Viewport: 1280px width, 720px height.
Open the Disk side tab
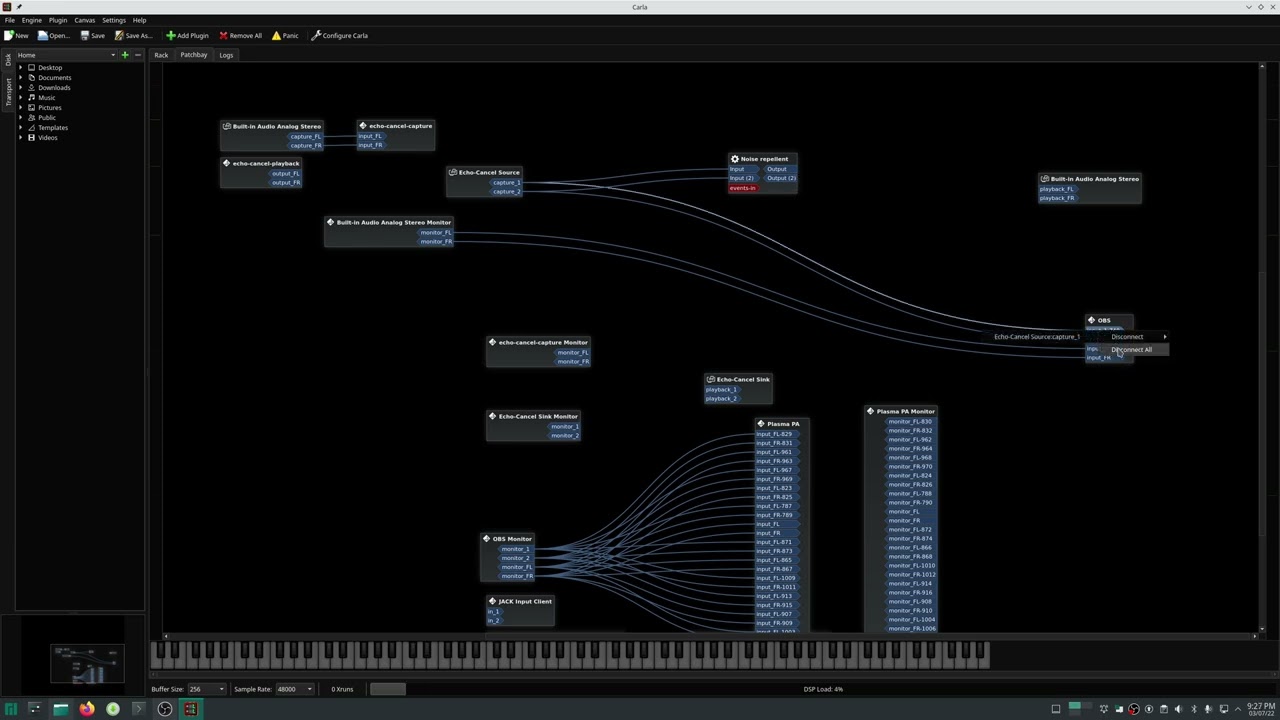pos(8,60)
